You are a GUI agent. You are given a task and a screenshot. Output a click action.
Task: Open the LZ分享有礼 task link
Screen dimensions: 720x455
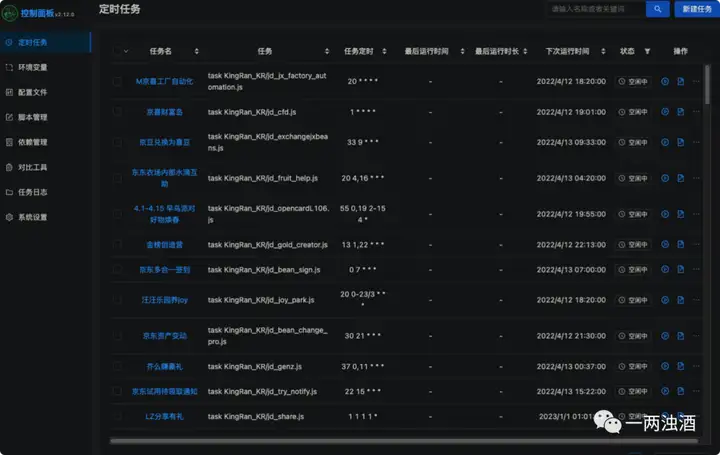tap(164, 416)
